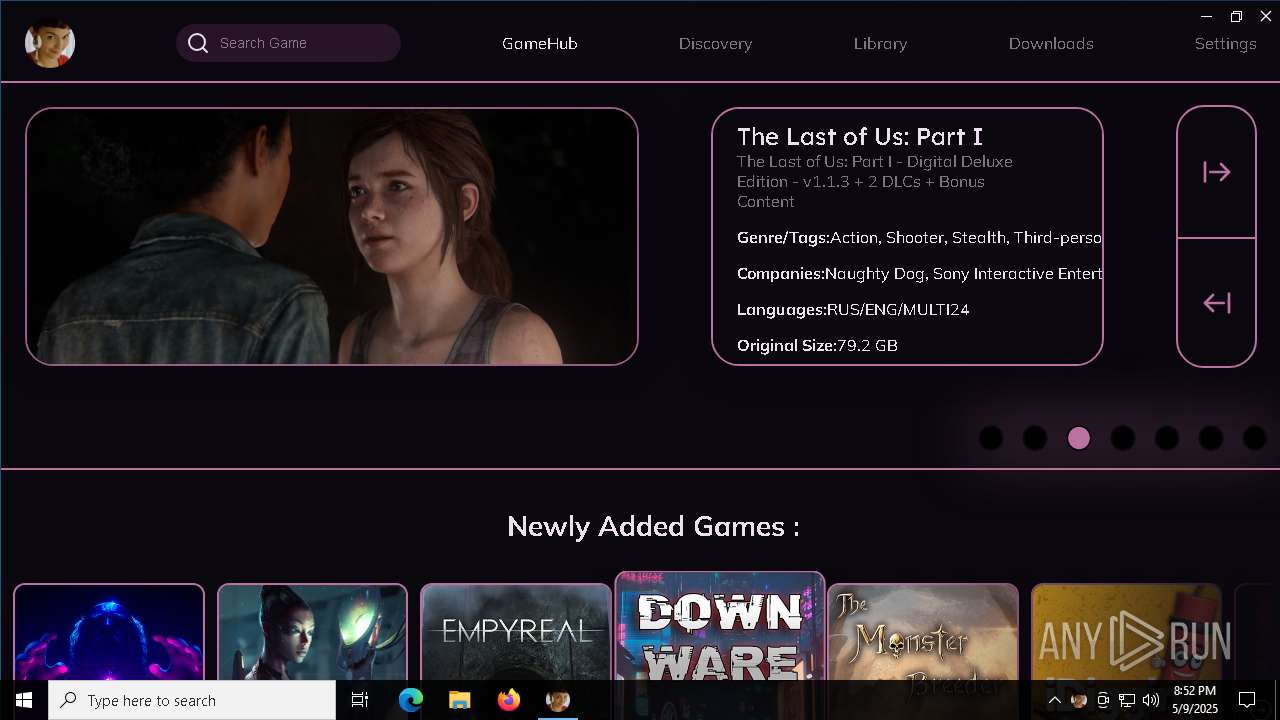This screenshot has height=720, width=1280.
Task: Open the first blue neon game card
Action: click(x=109, y=632)
